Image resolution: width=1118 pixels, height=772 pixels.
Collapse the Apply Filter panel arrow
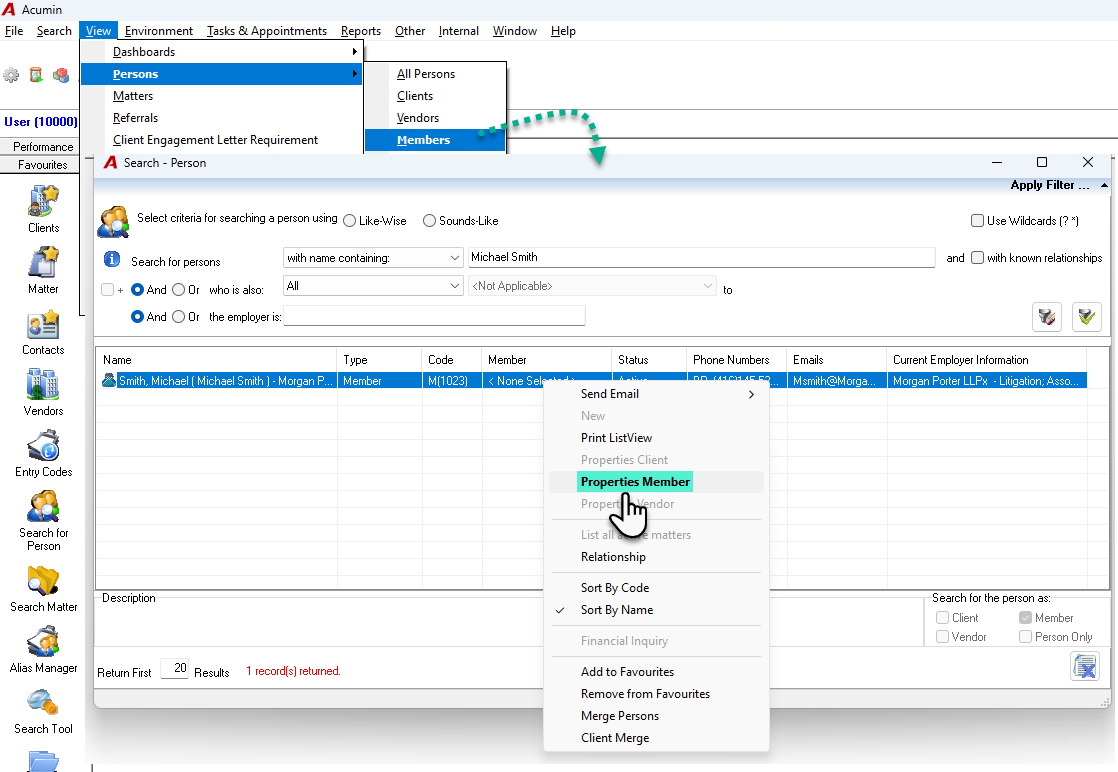[x=1104, y=185]
